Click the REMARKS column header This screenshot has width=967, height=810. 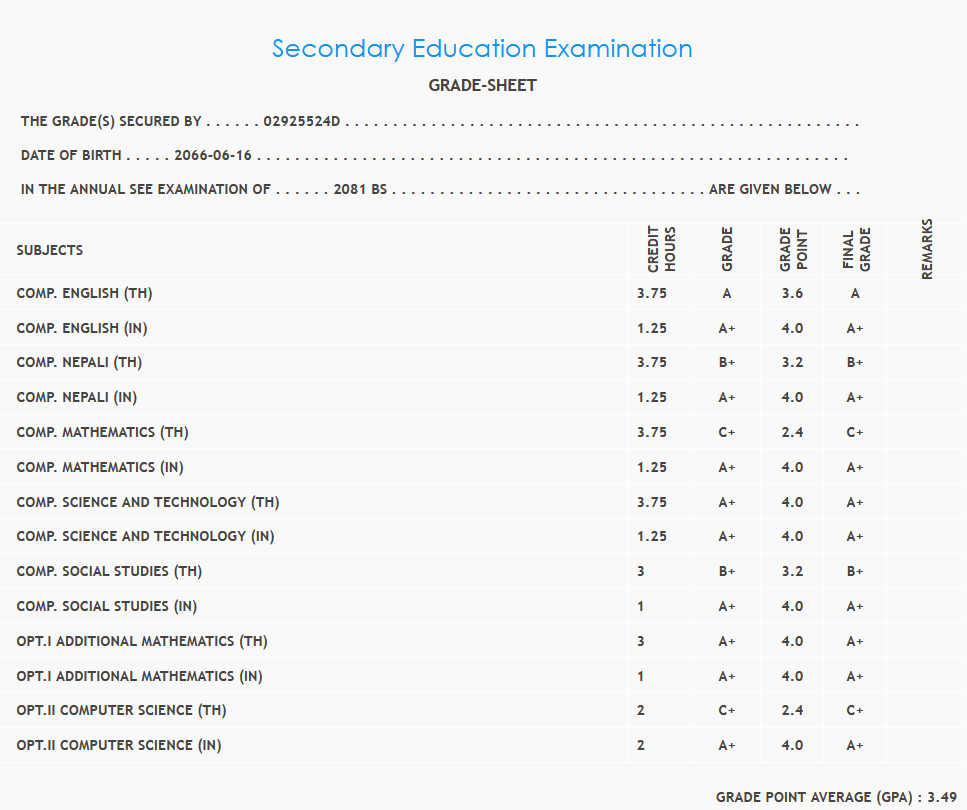click(x=927, y=249)
